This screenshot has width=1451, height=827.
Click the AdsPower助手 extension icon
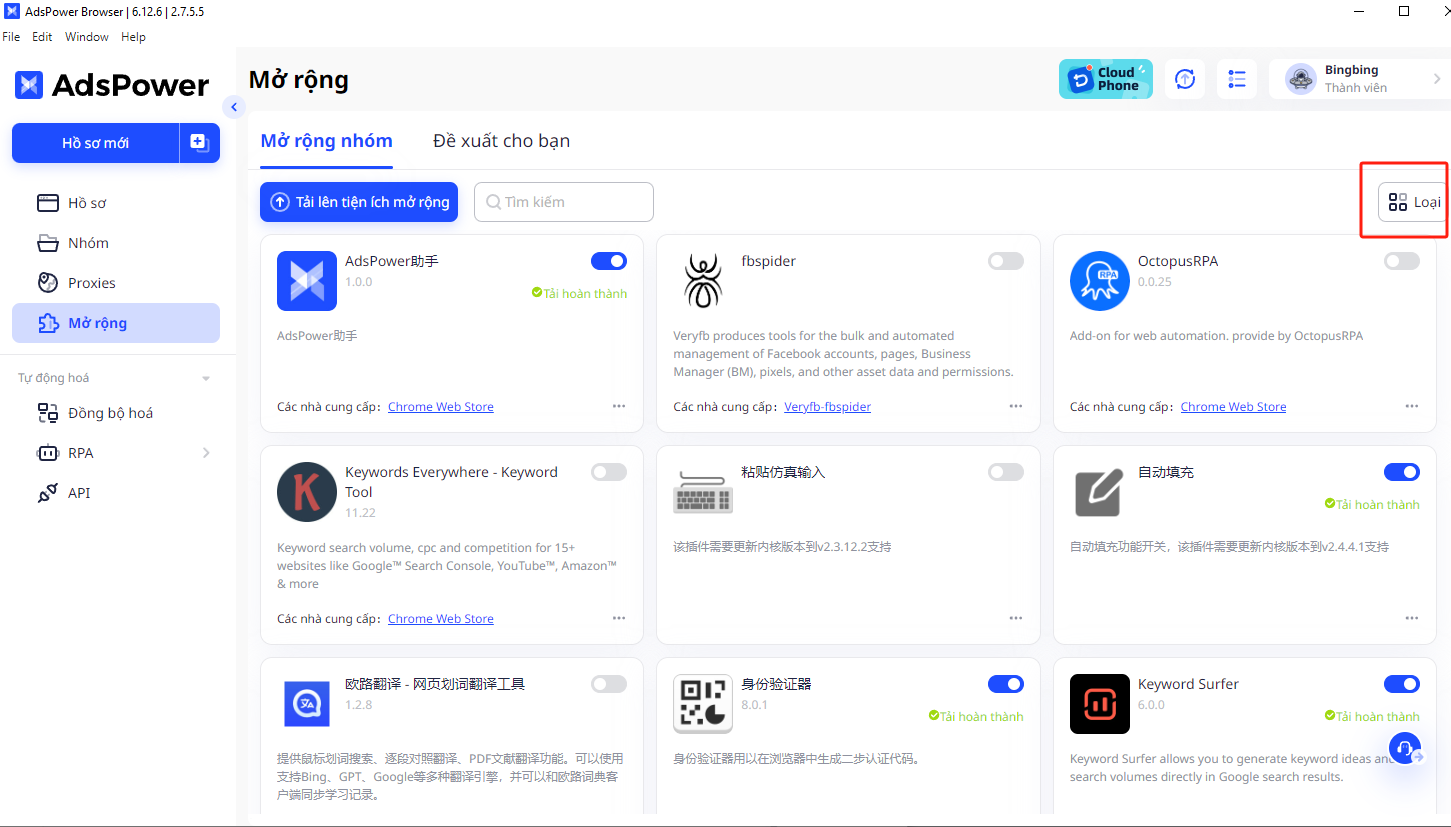click(x=307, y=281)
